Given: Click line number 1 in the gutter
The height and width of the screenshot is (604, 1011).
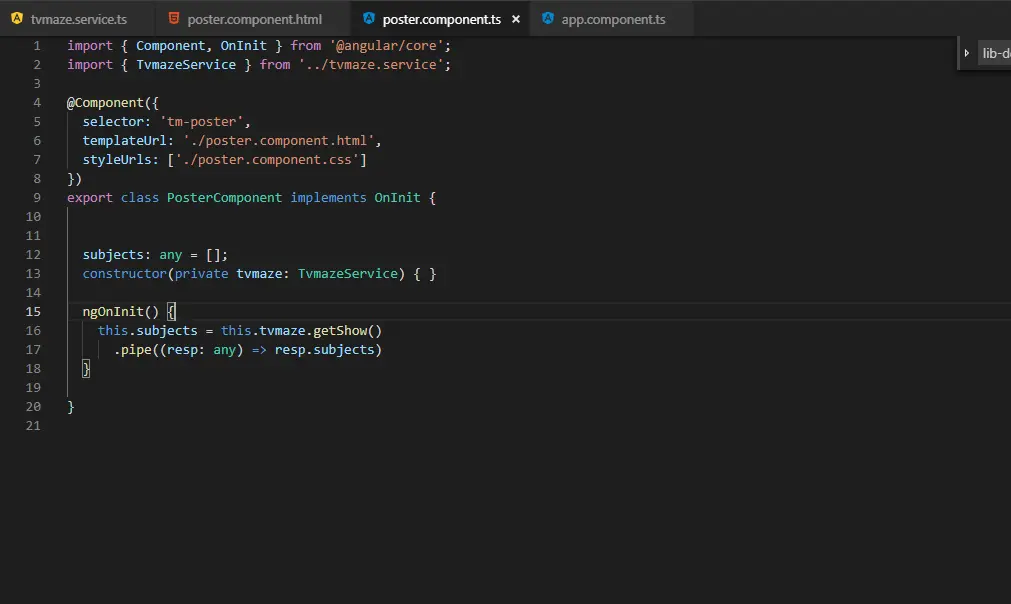Looking at the screenshot, I should 37,46.
